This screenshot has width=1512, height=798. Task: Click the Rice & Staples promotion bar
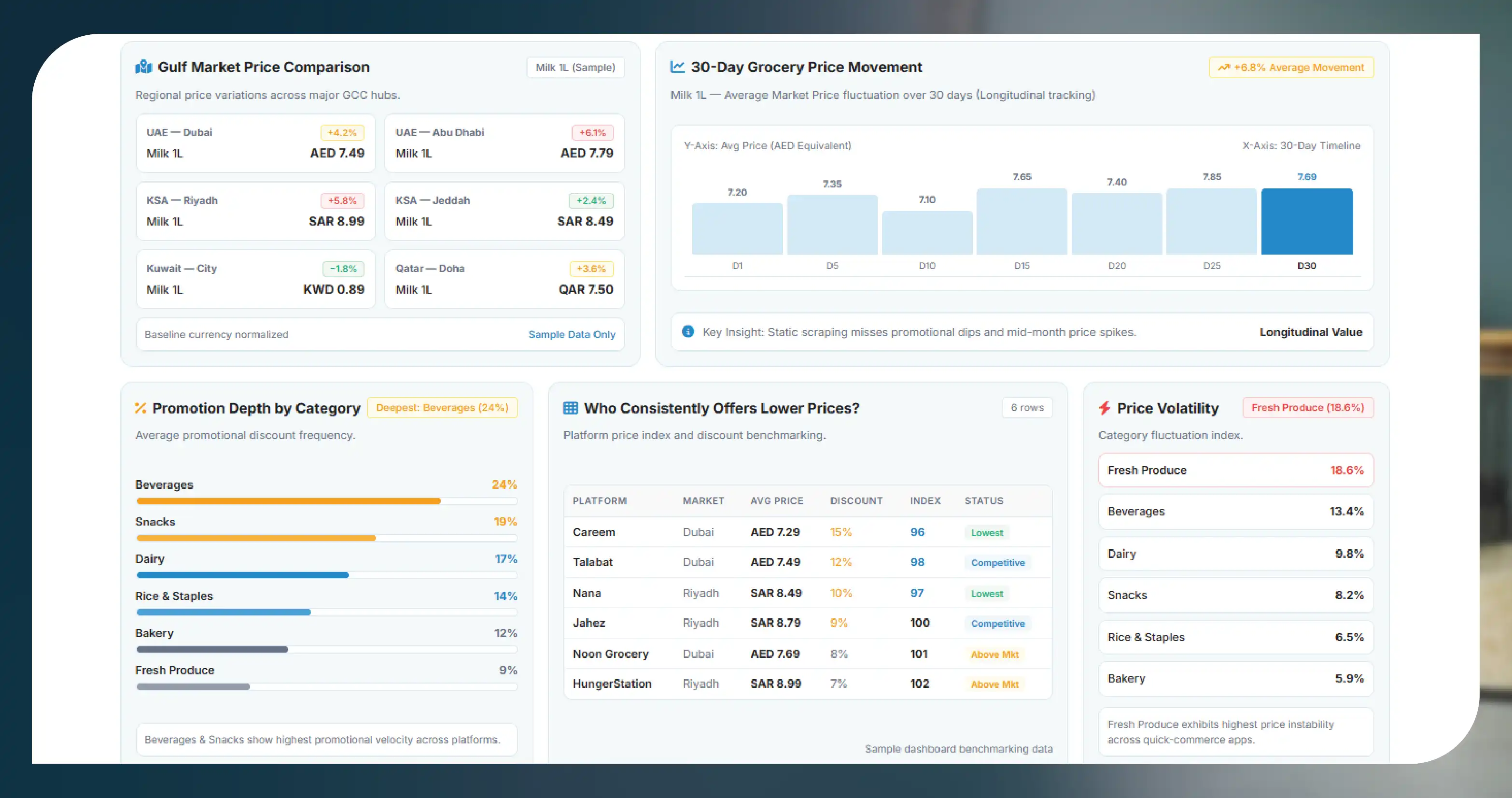tap(327, 613)
